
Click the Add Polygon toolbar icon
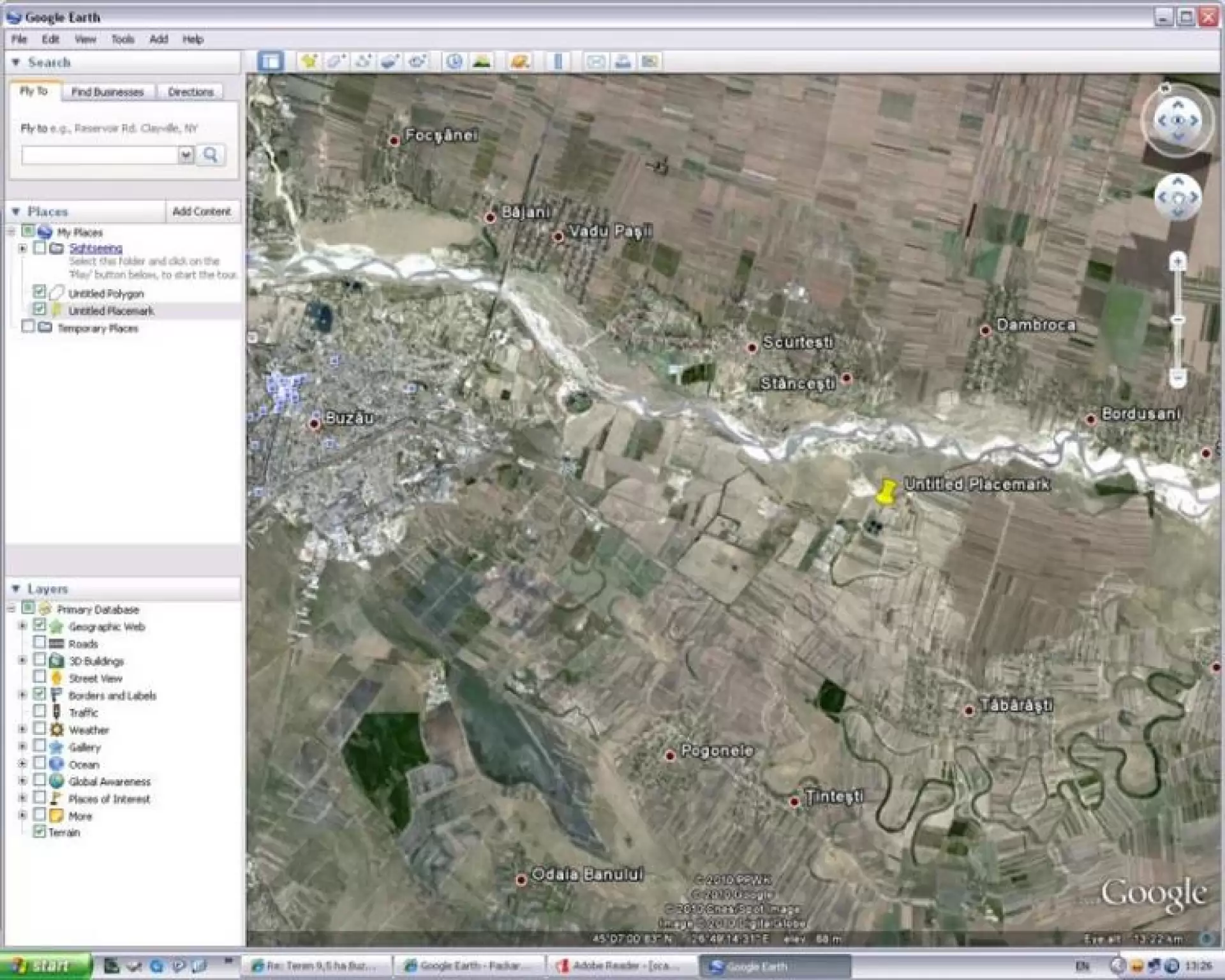tap(337, 62)
